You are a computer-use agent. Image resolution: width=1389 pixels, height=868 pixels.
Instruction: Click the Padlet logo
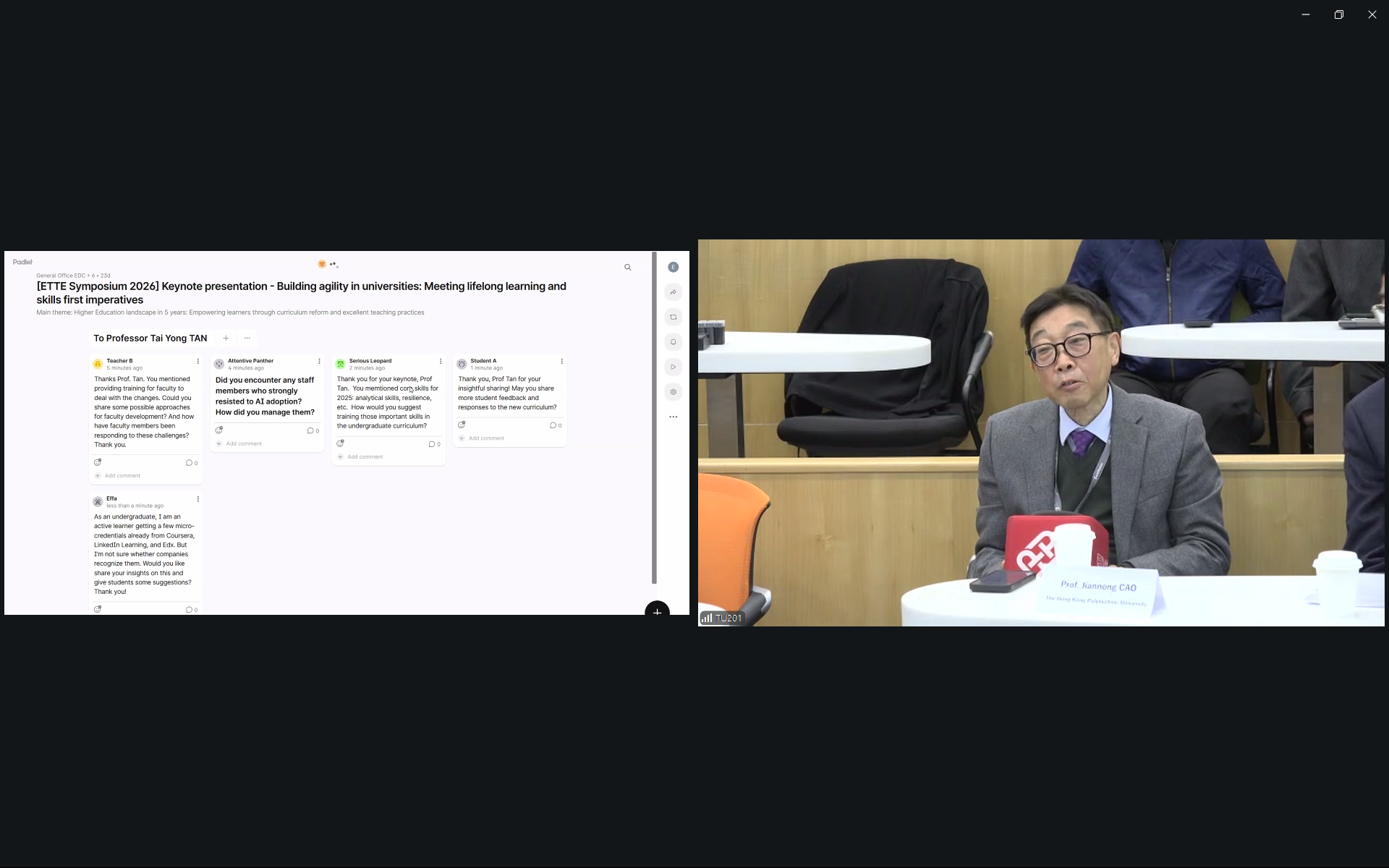[22, 262]
